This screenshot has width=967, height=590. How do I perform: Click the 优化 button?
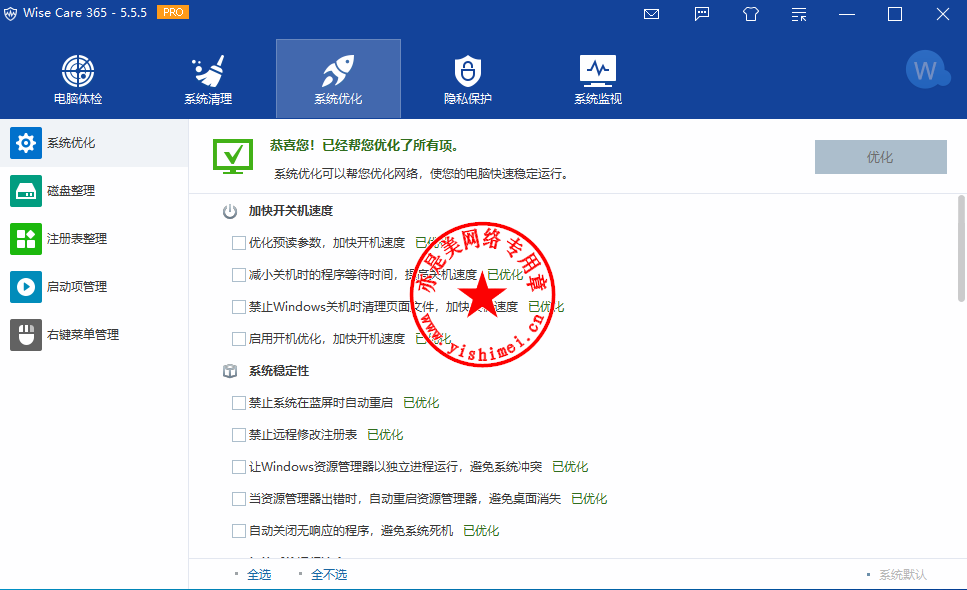coord(881,157)
